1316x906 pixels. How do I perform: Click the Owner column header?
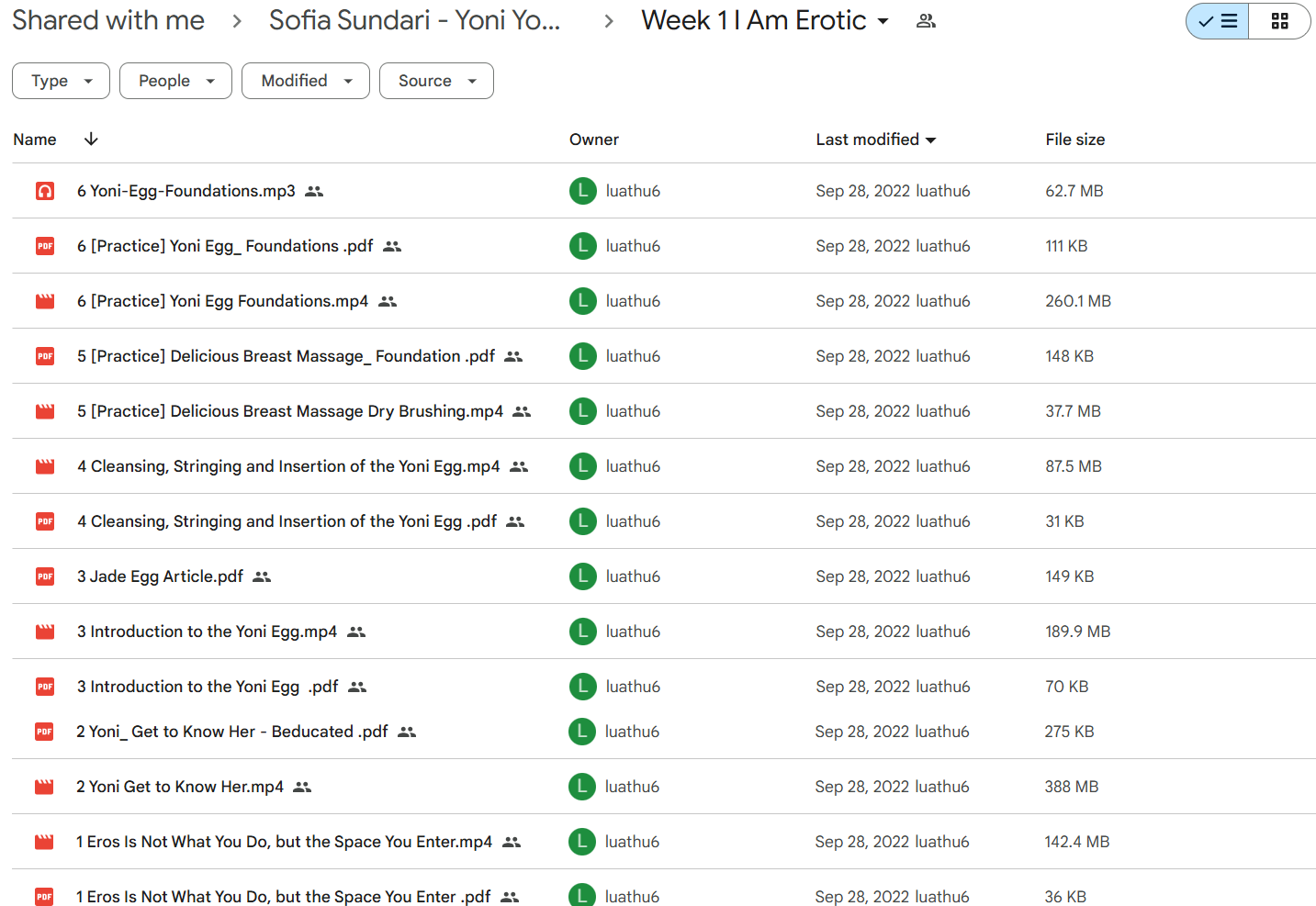click(x=594, y=140)
